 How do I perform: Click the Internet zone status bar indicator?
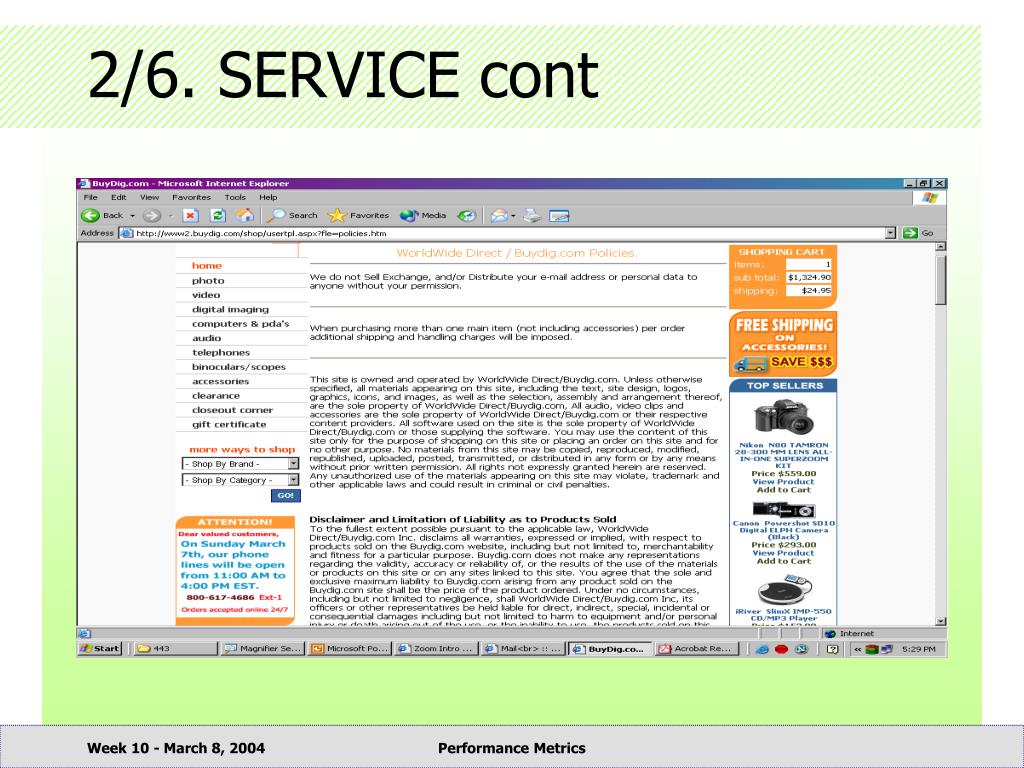[x=849, y=633]
